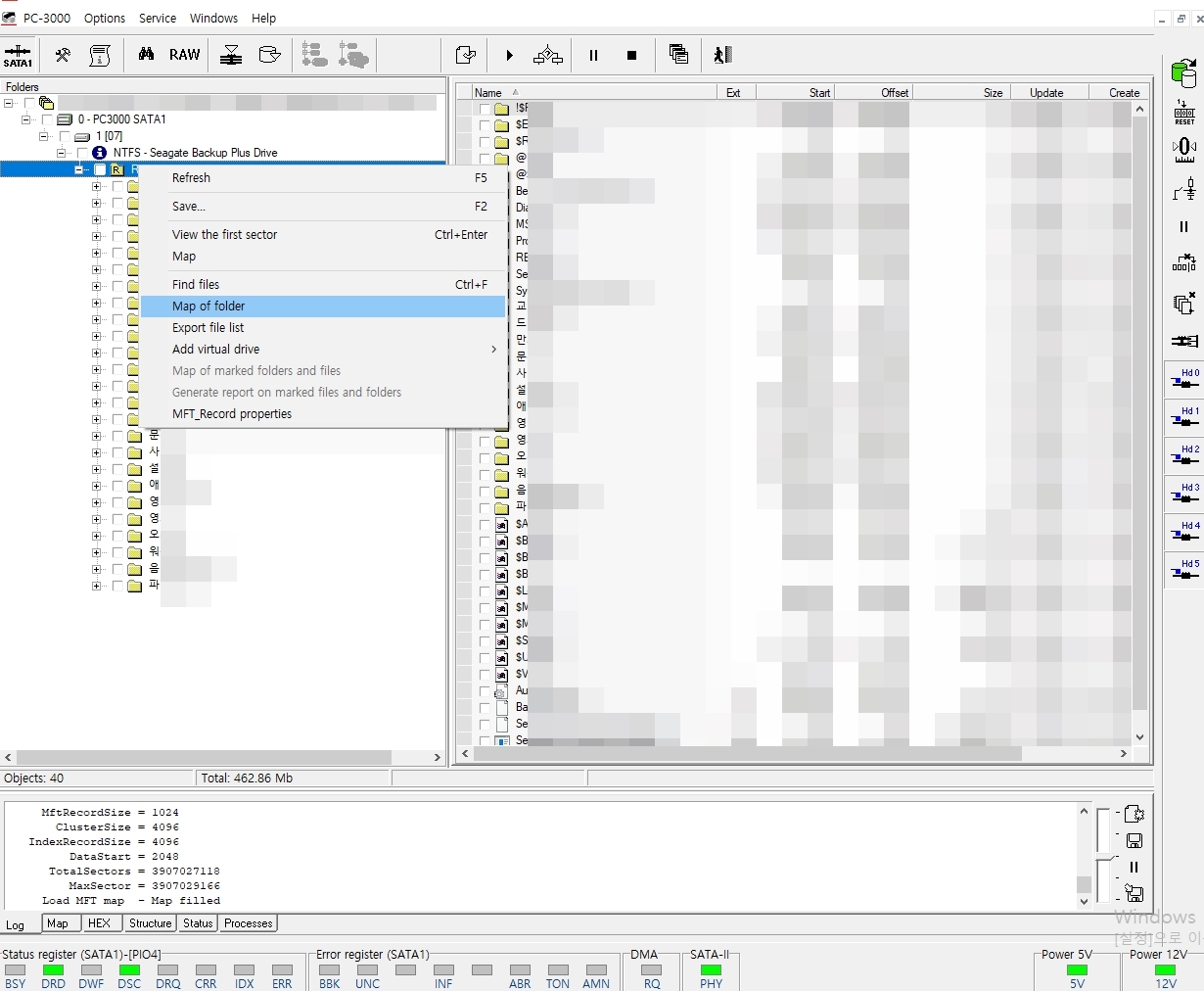Click the log save floppy icon
This screenshot has height=991, width=1204.
tap(1135, 841)
